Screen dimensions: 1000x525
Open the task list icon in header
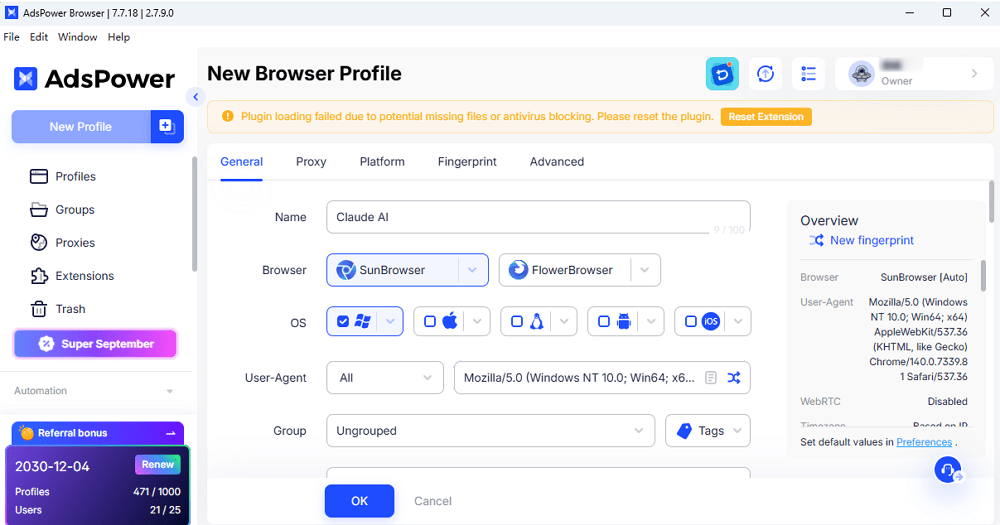[809, 74]
